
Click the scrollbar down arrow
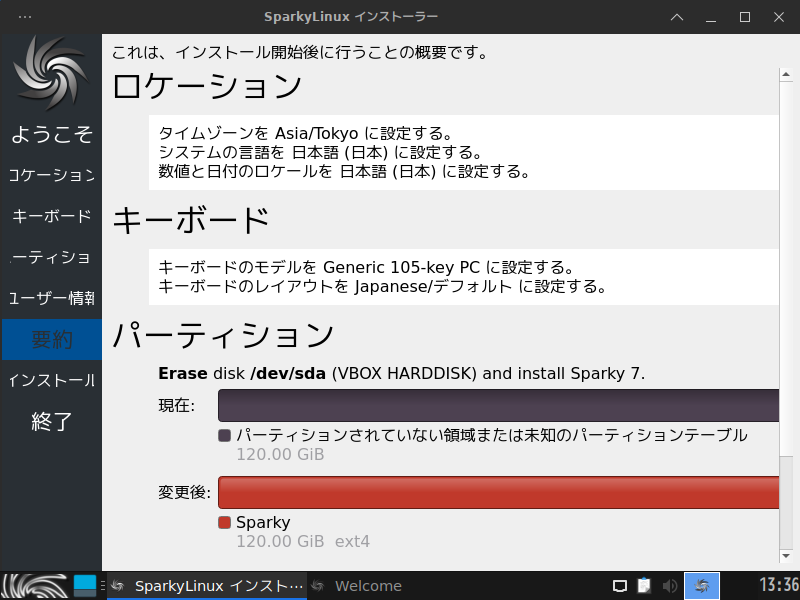coord(786,556)
